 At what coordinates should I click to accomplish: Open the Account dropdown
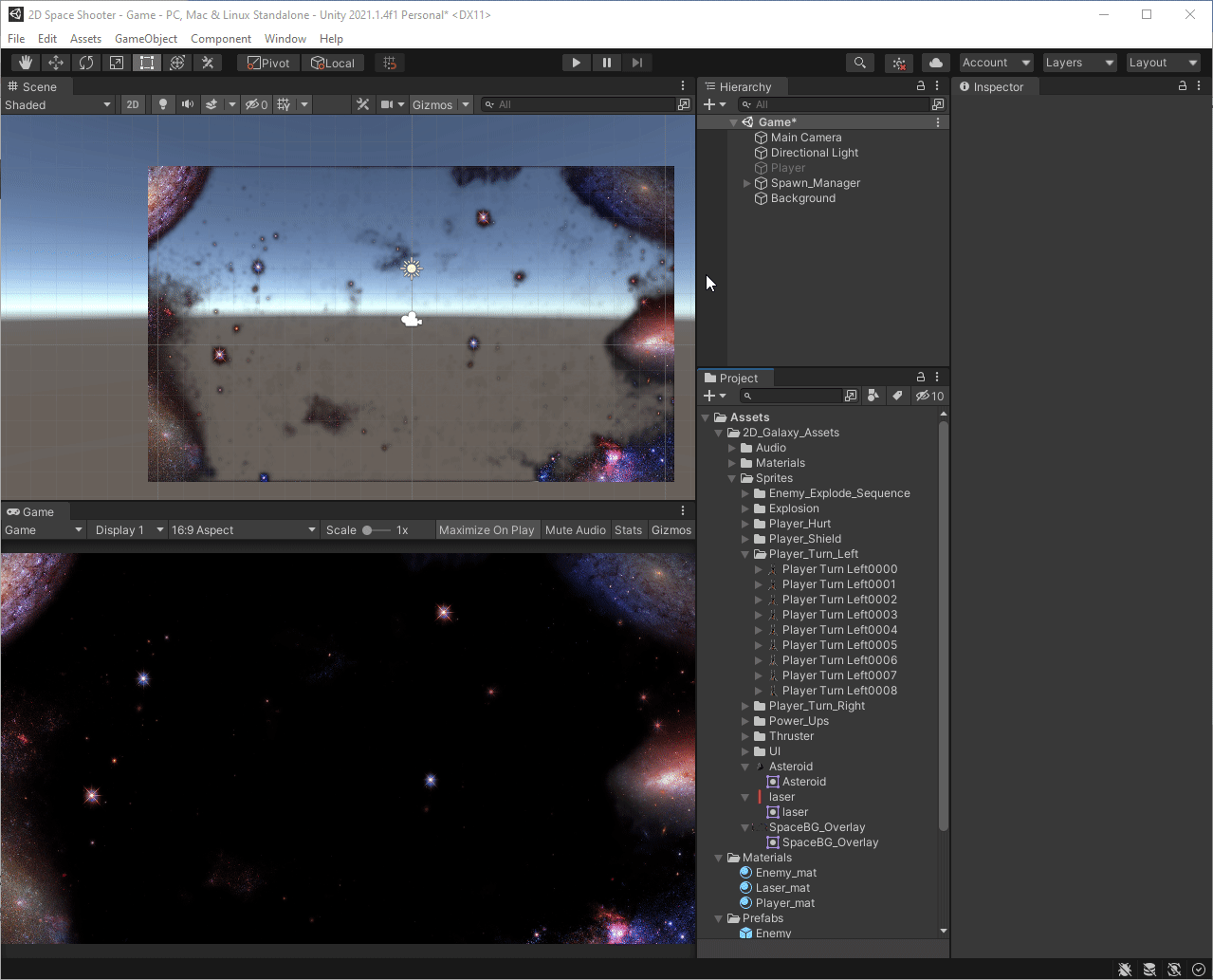click(996, 63)
